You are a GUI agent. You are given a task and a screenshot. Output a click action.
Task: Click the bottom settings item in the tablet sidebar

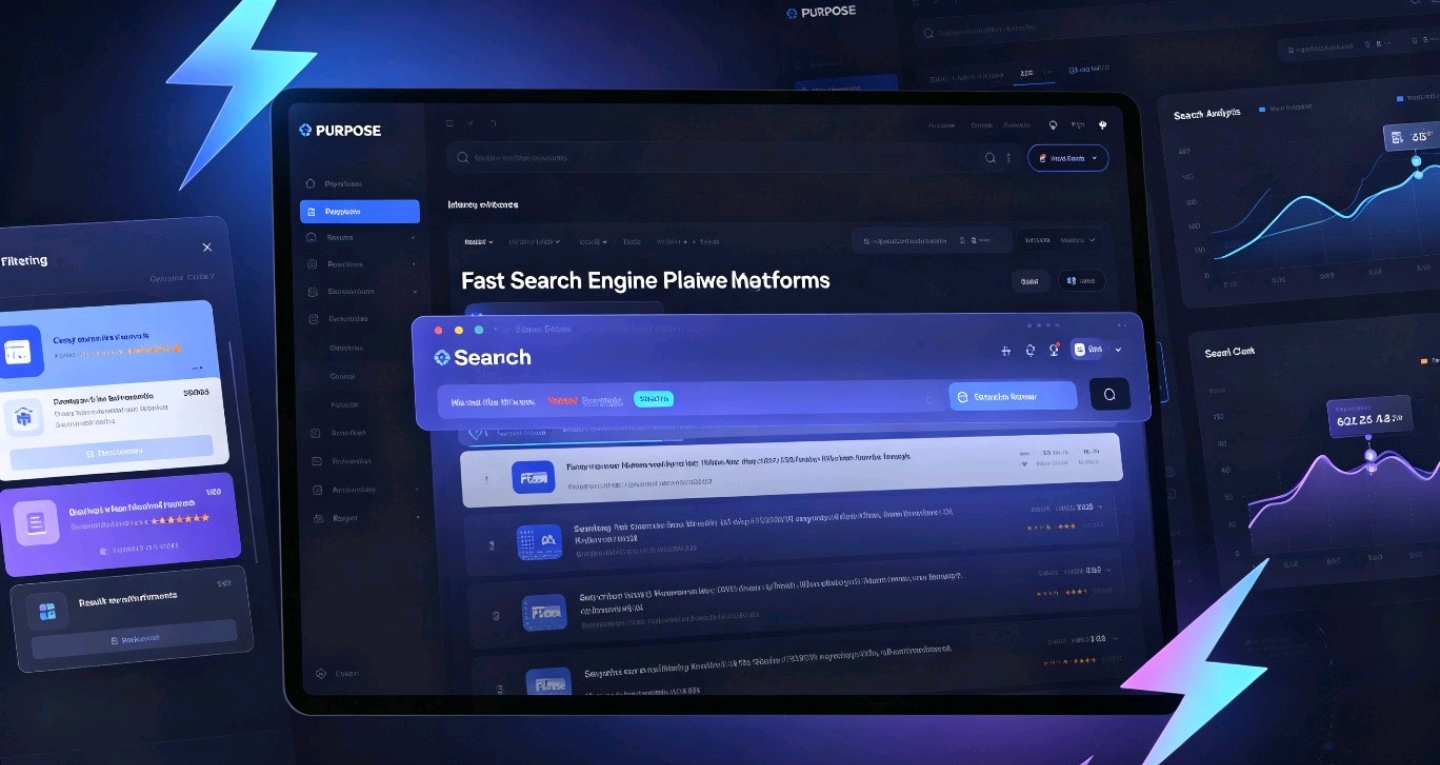338,674
